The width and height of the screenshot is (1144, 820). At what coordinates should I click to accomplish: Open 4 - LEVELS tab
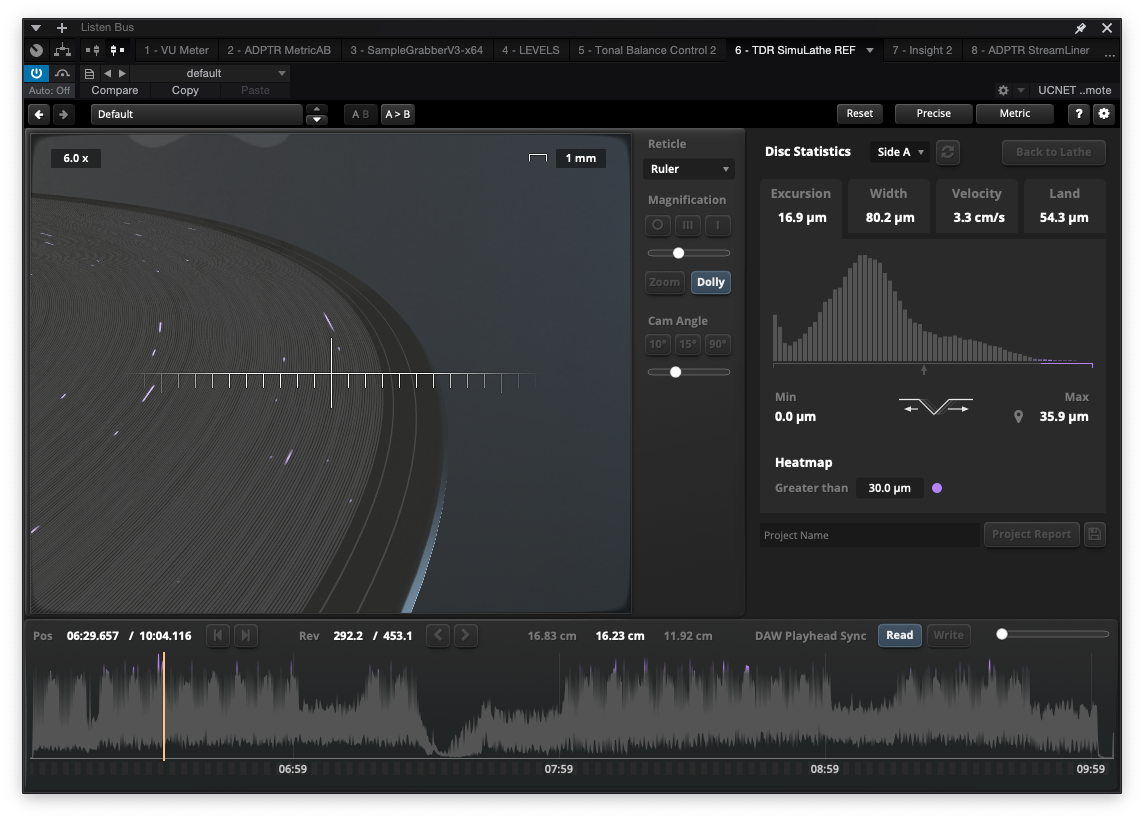tap(530, 50)
